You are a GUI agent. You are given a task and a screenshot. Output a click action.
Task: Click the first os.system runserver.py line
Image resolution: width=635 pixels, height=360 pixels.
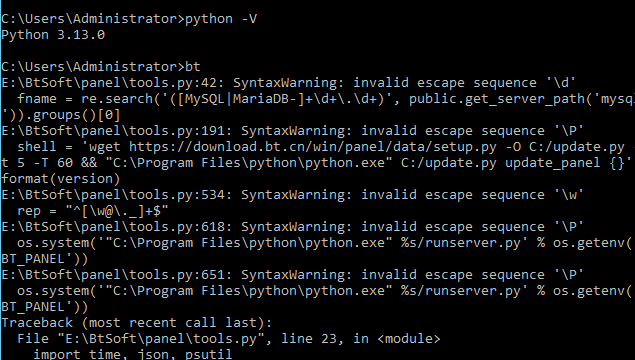(x=324, y=243)
